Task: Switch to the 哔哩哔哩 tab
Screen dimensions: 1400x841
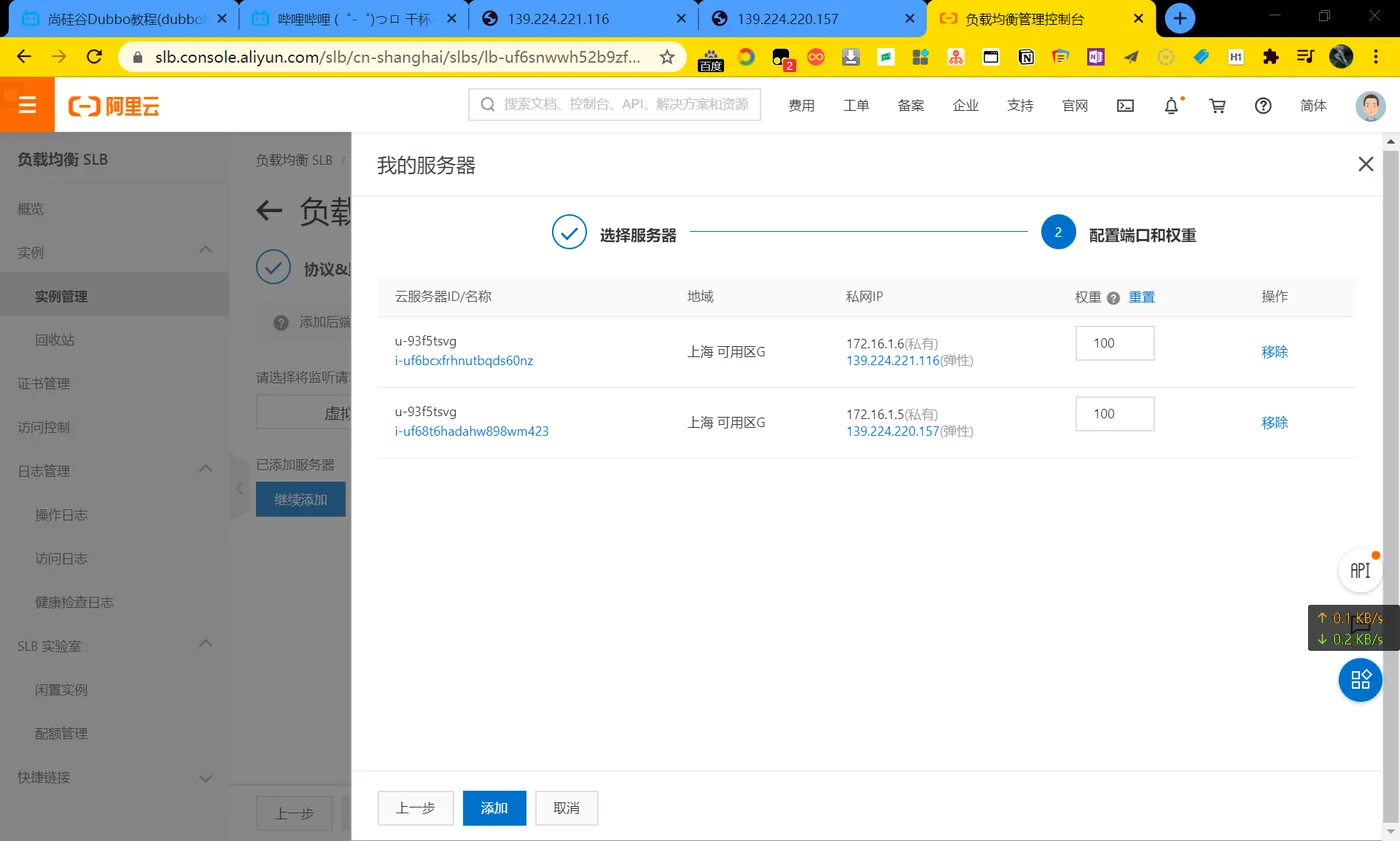Action: 352,18
